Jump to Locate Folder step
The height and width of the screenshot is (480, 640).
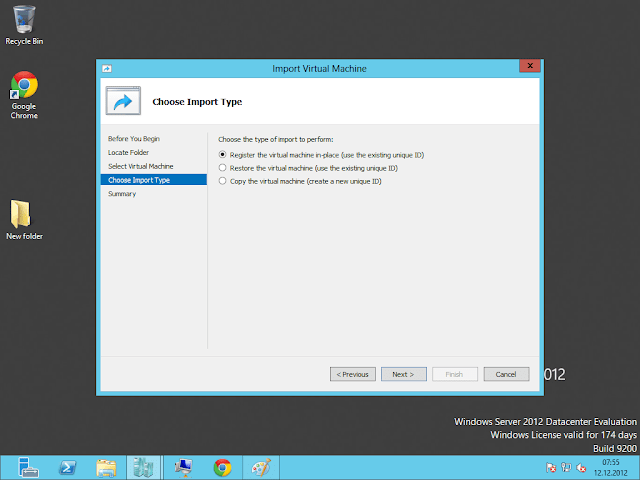point(129,152)
